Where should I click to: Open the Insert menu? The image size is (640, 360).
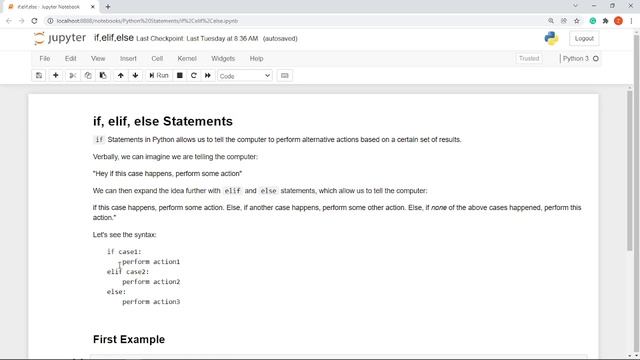128,59
